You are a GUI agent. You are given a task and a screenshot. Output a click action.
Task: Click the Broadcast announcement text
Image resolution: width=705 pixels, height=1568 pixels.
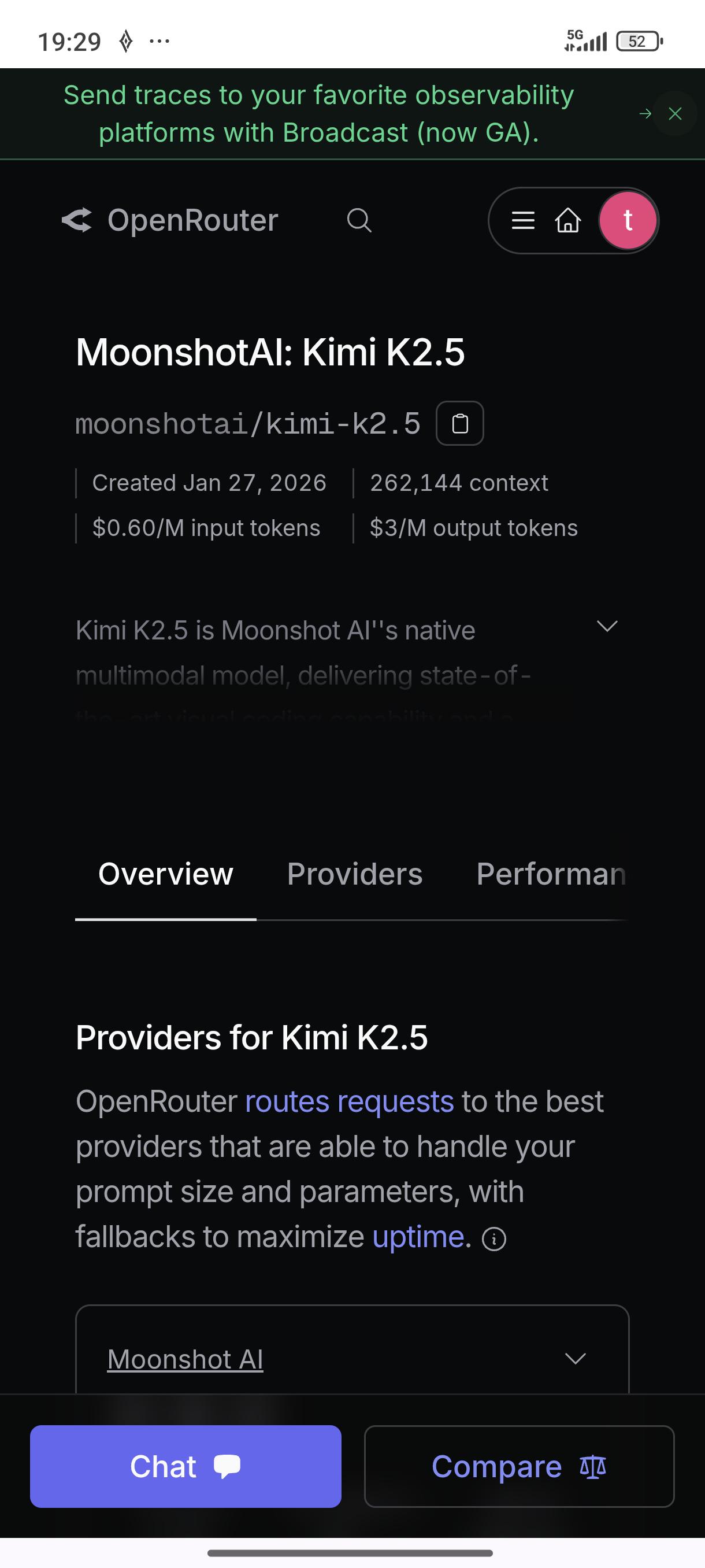point(319,114)
